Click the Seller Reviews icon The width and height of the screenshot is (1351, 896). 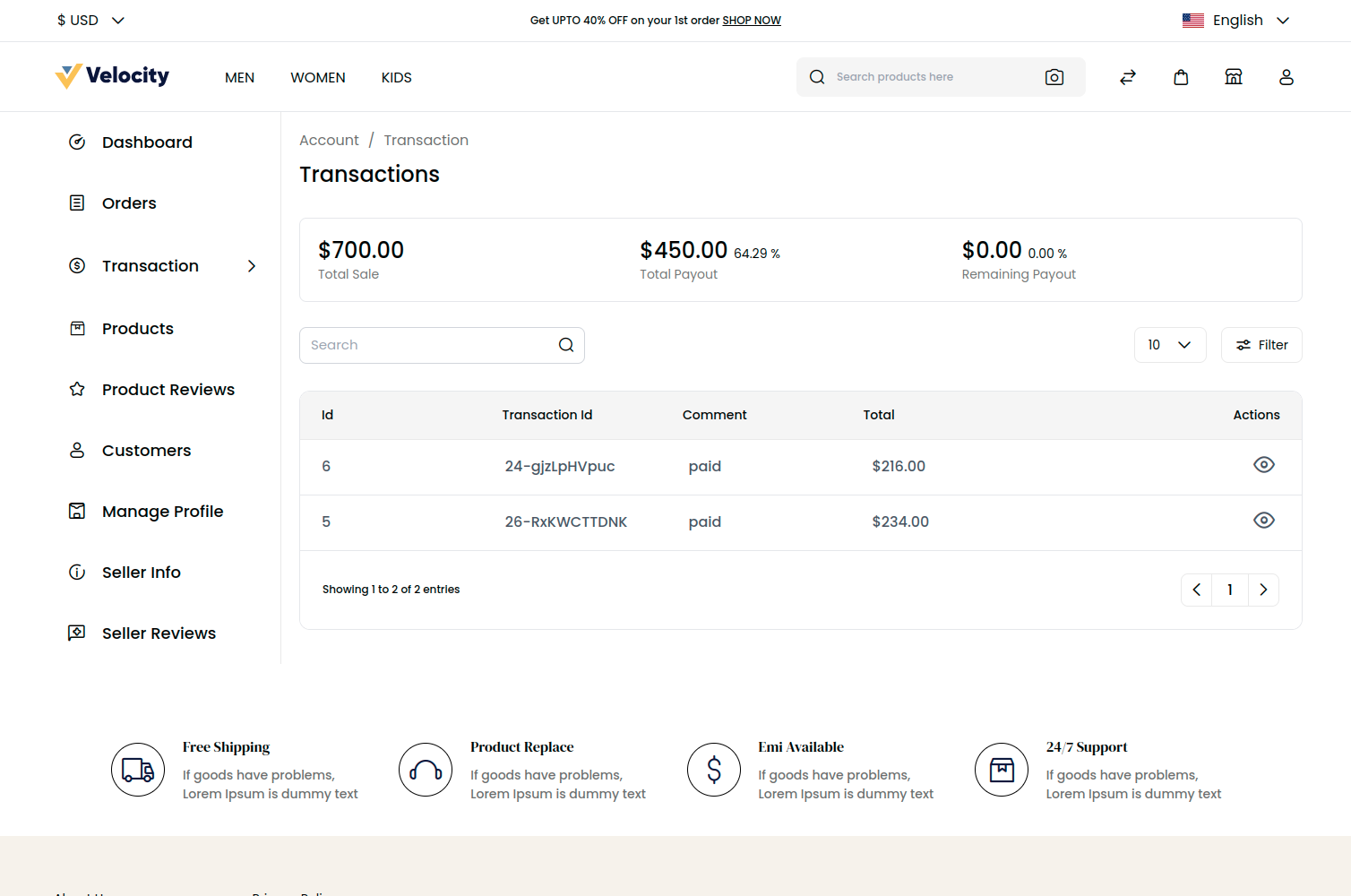tap(77, 633)
